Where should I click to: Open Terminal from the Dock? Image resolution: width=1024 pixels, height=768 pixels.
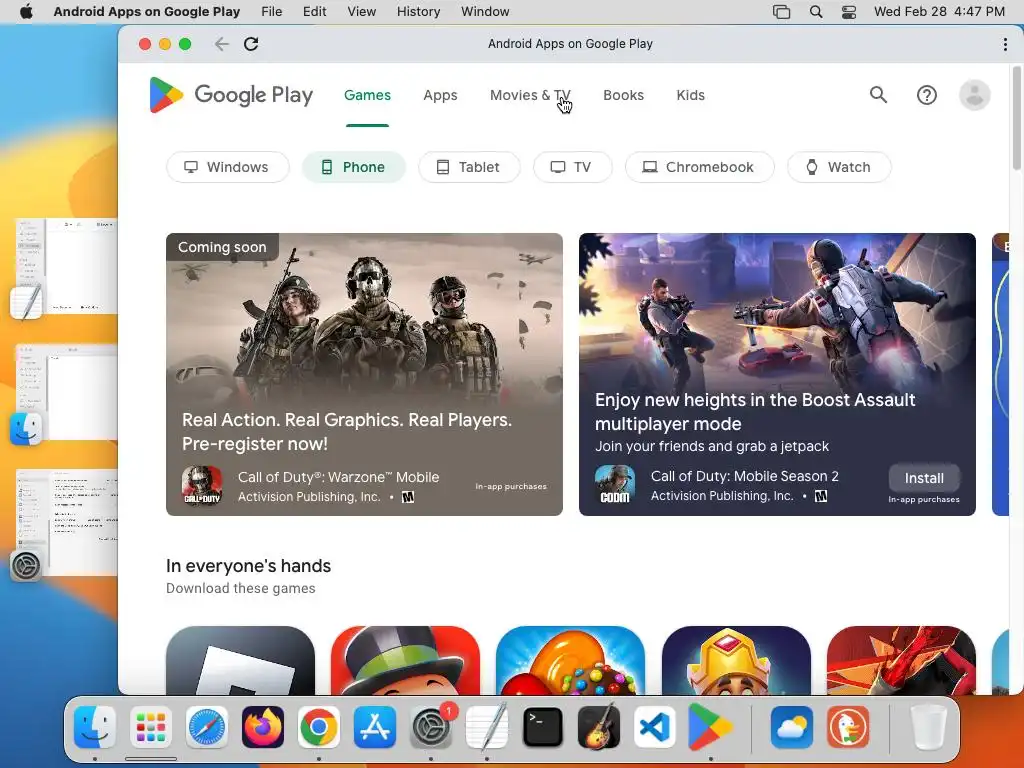pos(543,727)
